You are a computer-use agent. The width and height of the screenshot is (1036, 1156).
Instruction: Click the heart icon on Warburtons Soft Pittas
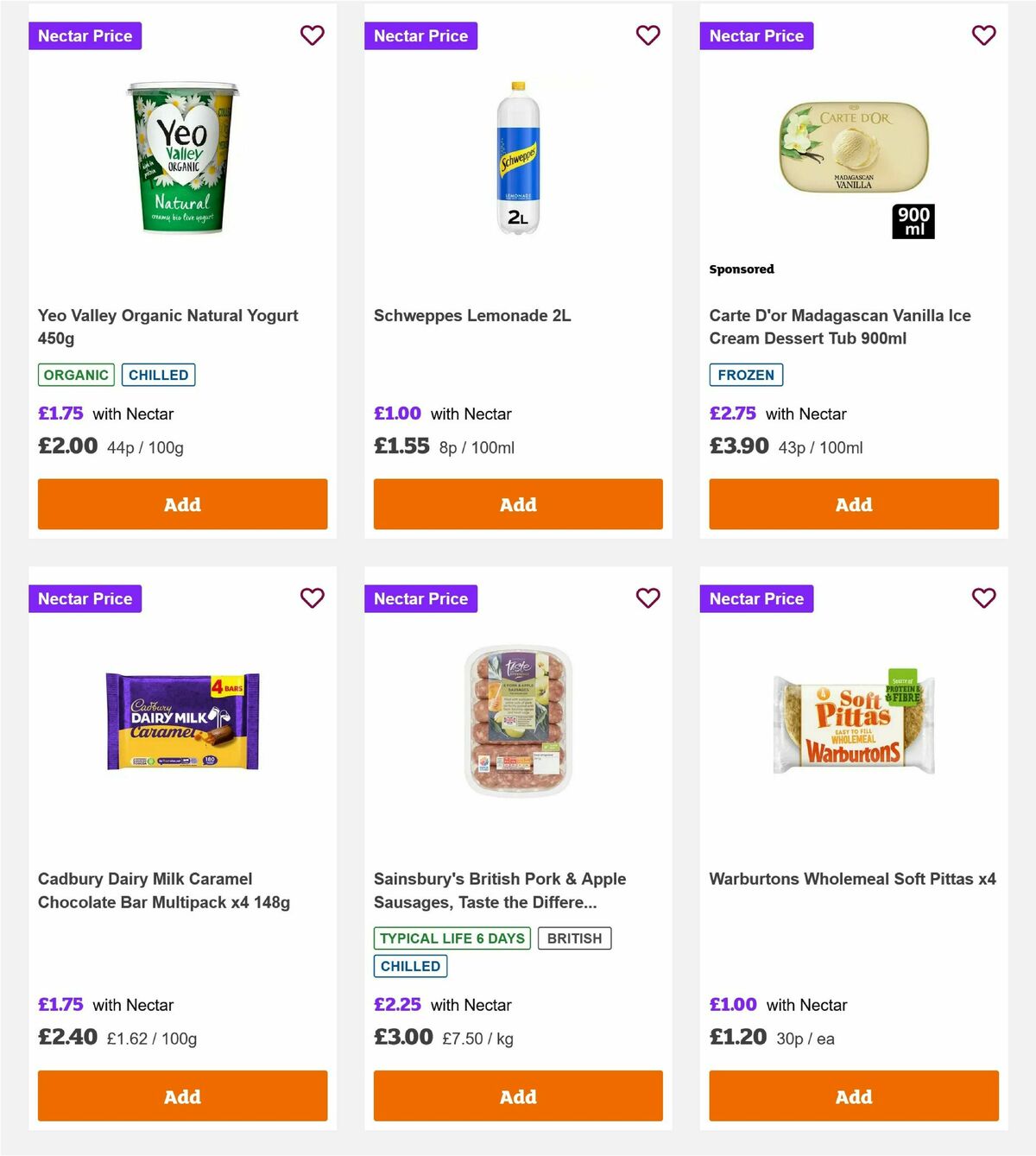point(983,597)
